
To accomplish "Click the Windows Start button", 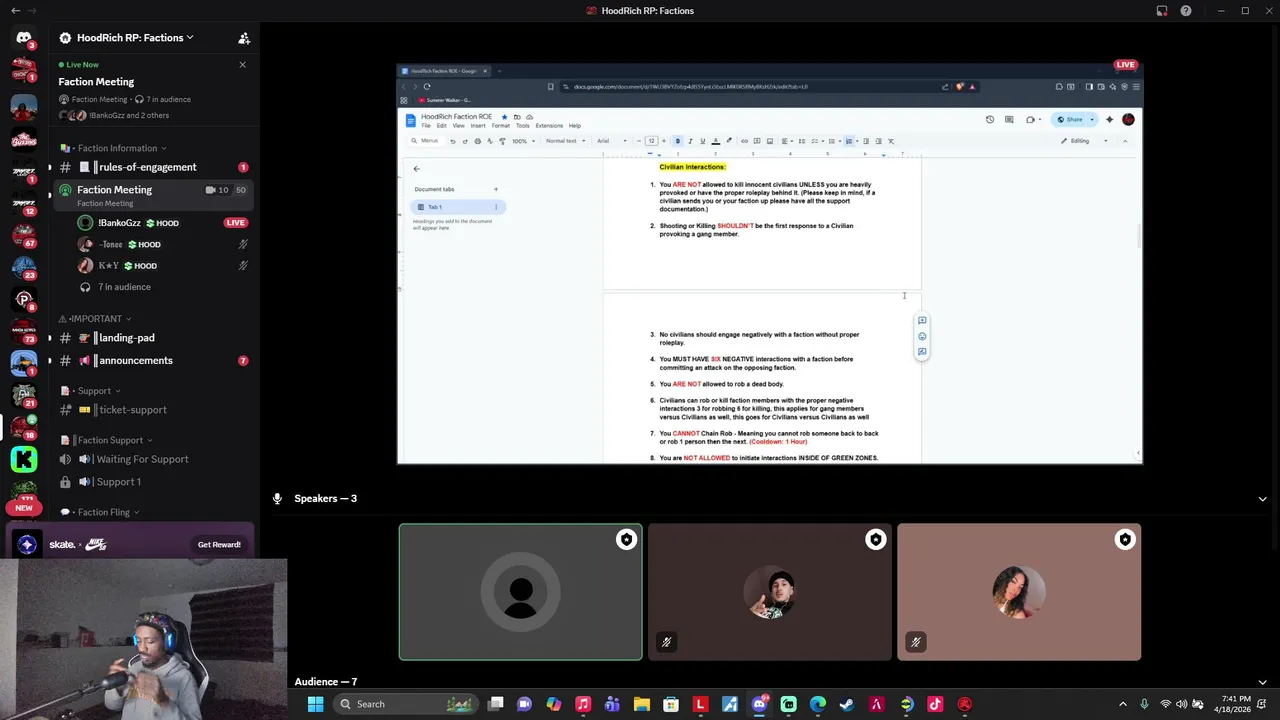I will click(x=315, y=704).
